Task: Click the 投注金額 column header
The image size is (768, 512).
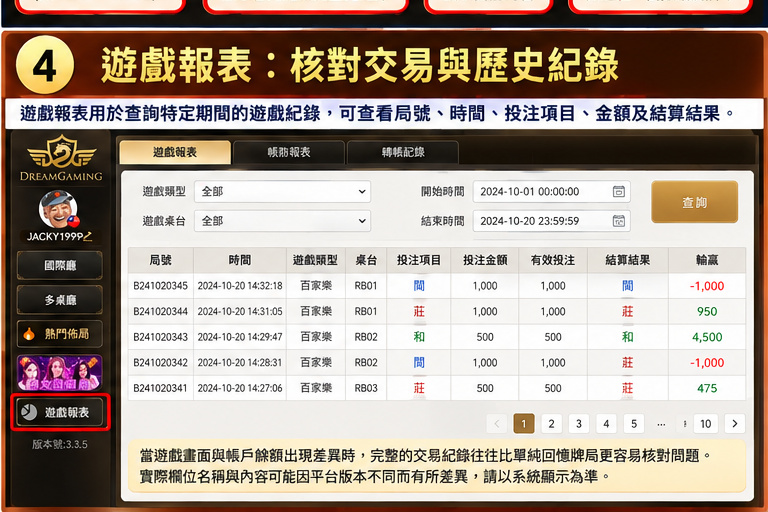Action: (485, 260)
